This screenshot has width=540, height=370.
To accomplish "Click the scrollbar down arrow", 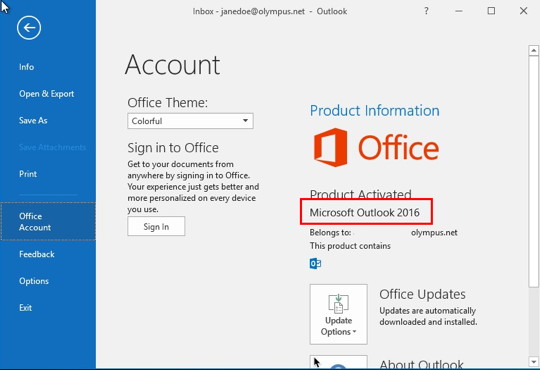I will pyautogui.click(x=533, y=361).
